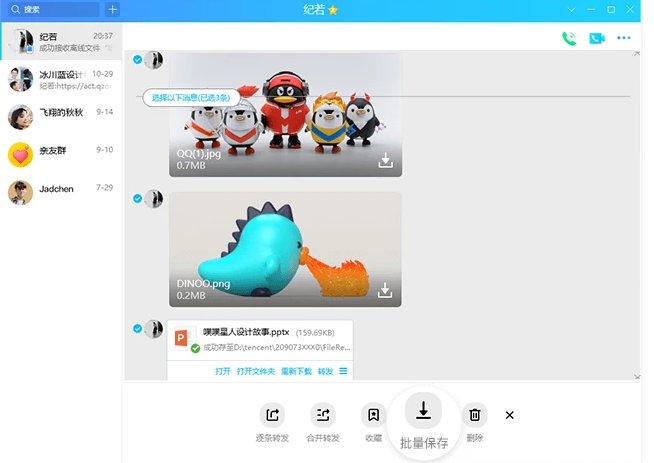The width and height of the screenshot is (654, 463).
Task: Click the plus button beside search
Action: [112, 9]
